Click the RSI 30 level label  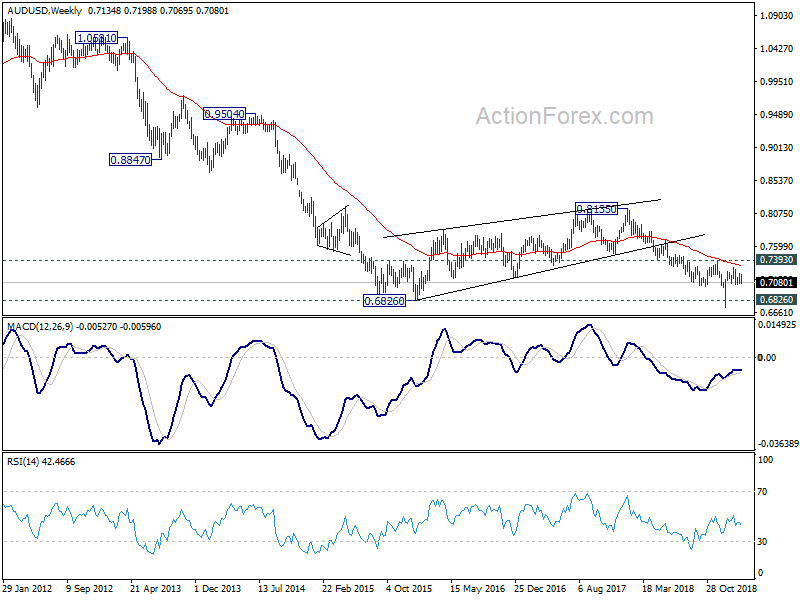coord(762,542)
